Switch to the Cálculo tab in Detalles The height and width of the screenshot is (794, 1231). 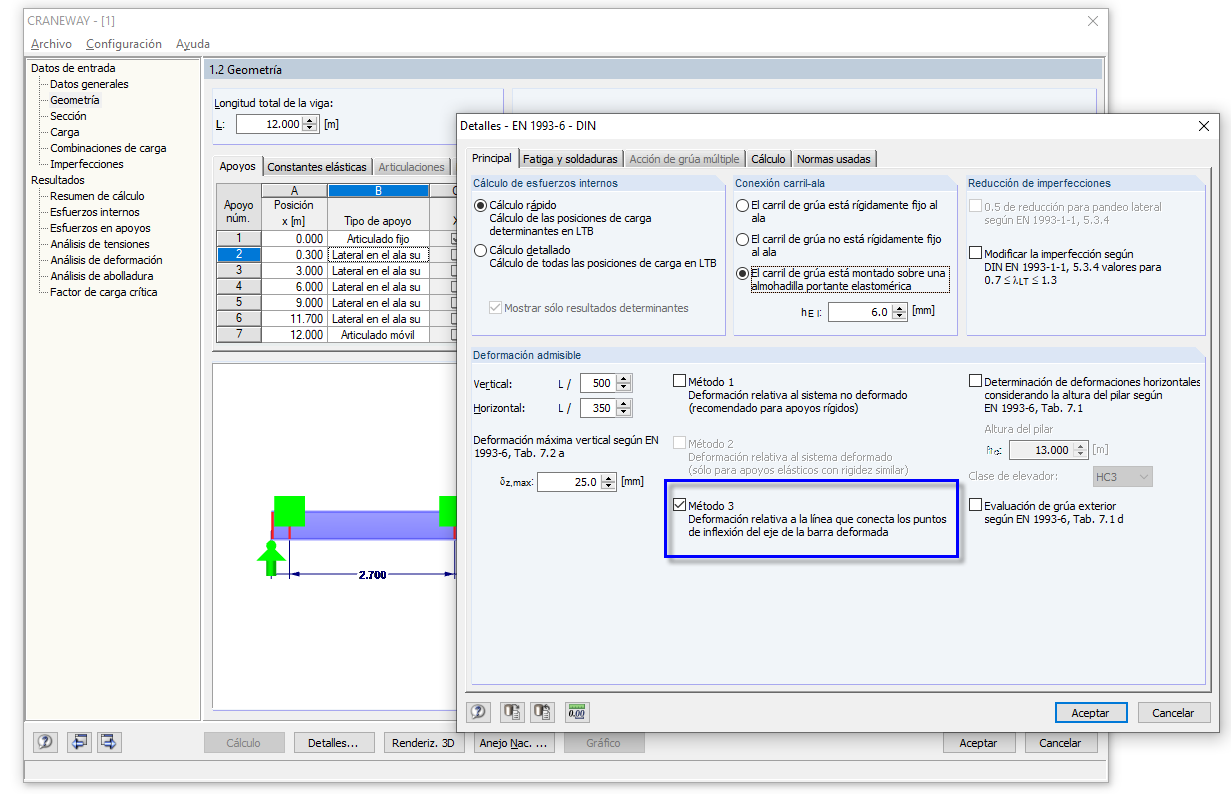768,159
